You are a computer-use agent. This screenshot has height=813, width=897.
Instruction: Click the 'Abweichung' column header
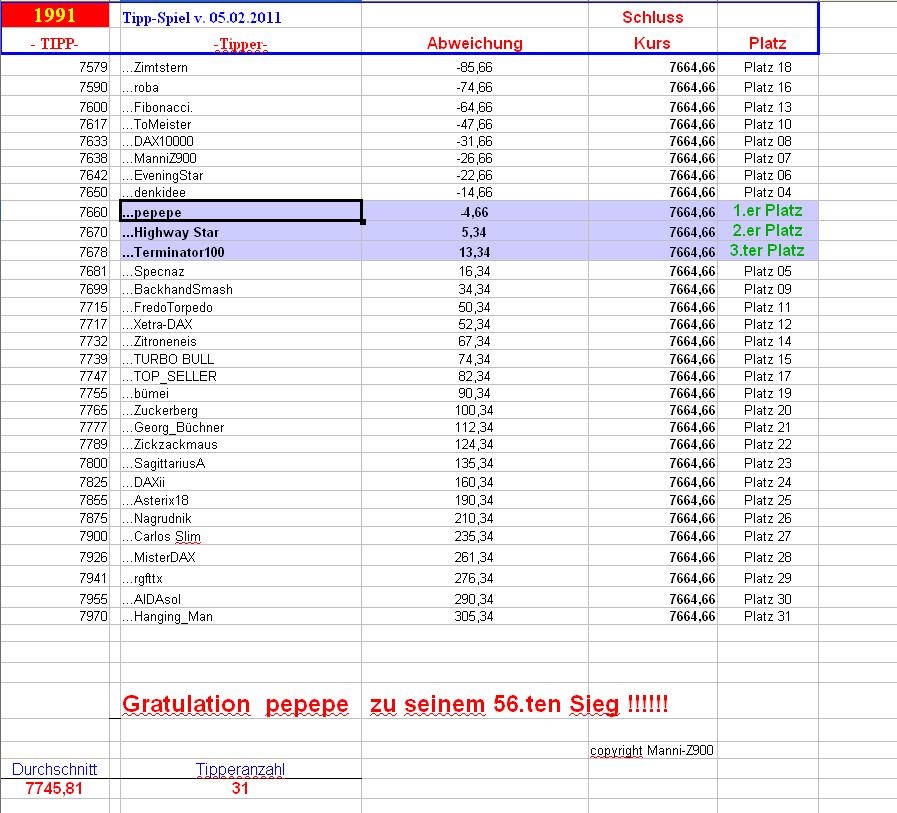[475, 43]
